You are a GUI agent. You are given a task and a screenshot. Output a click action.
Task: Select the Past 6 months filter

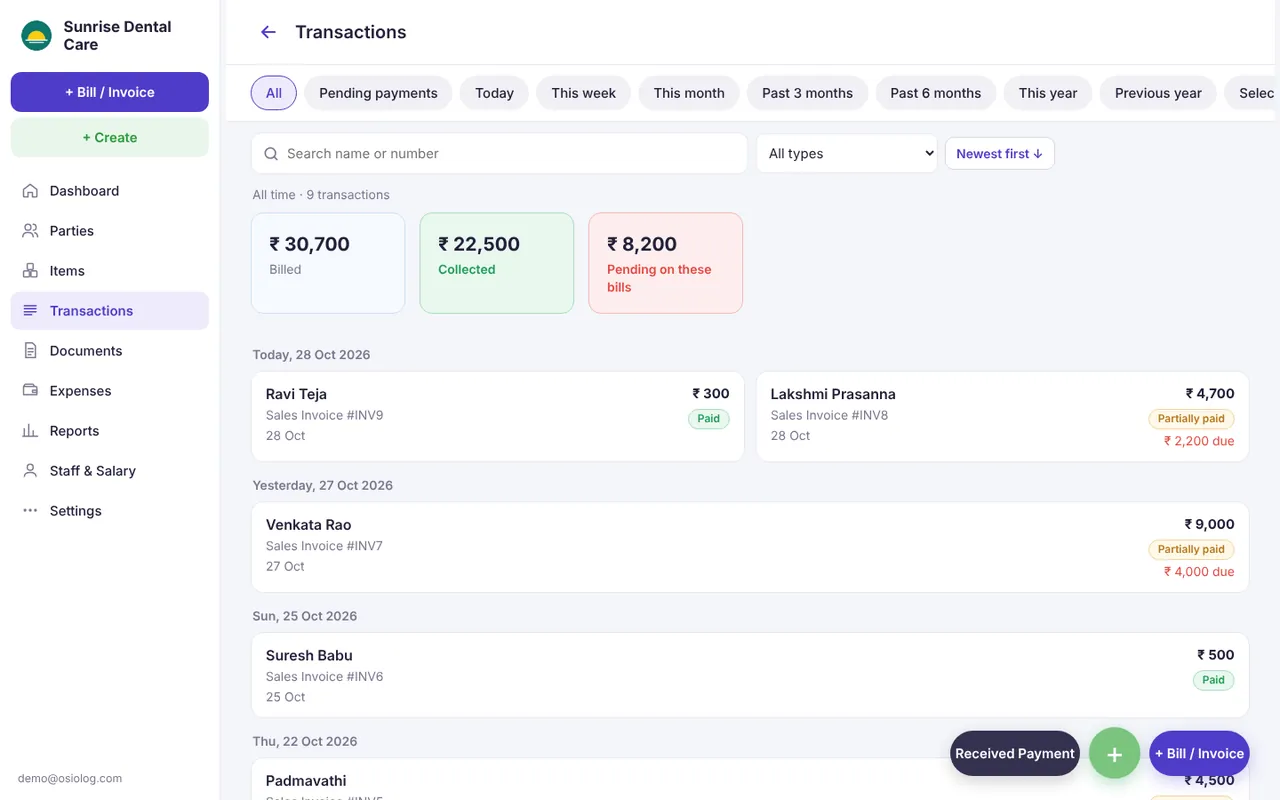coord(935,93)
